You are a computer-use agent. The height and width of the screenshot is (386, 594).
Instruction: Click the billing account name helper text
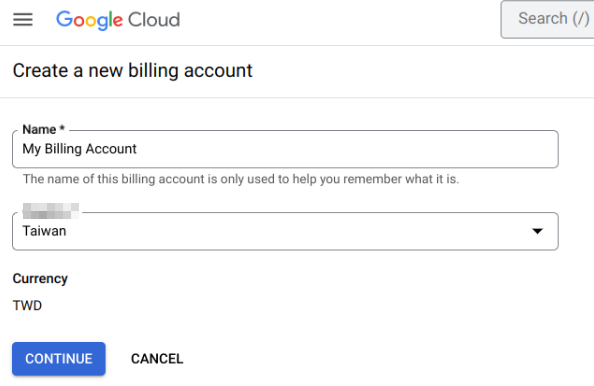click(241, 179)
